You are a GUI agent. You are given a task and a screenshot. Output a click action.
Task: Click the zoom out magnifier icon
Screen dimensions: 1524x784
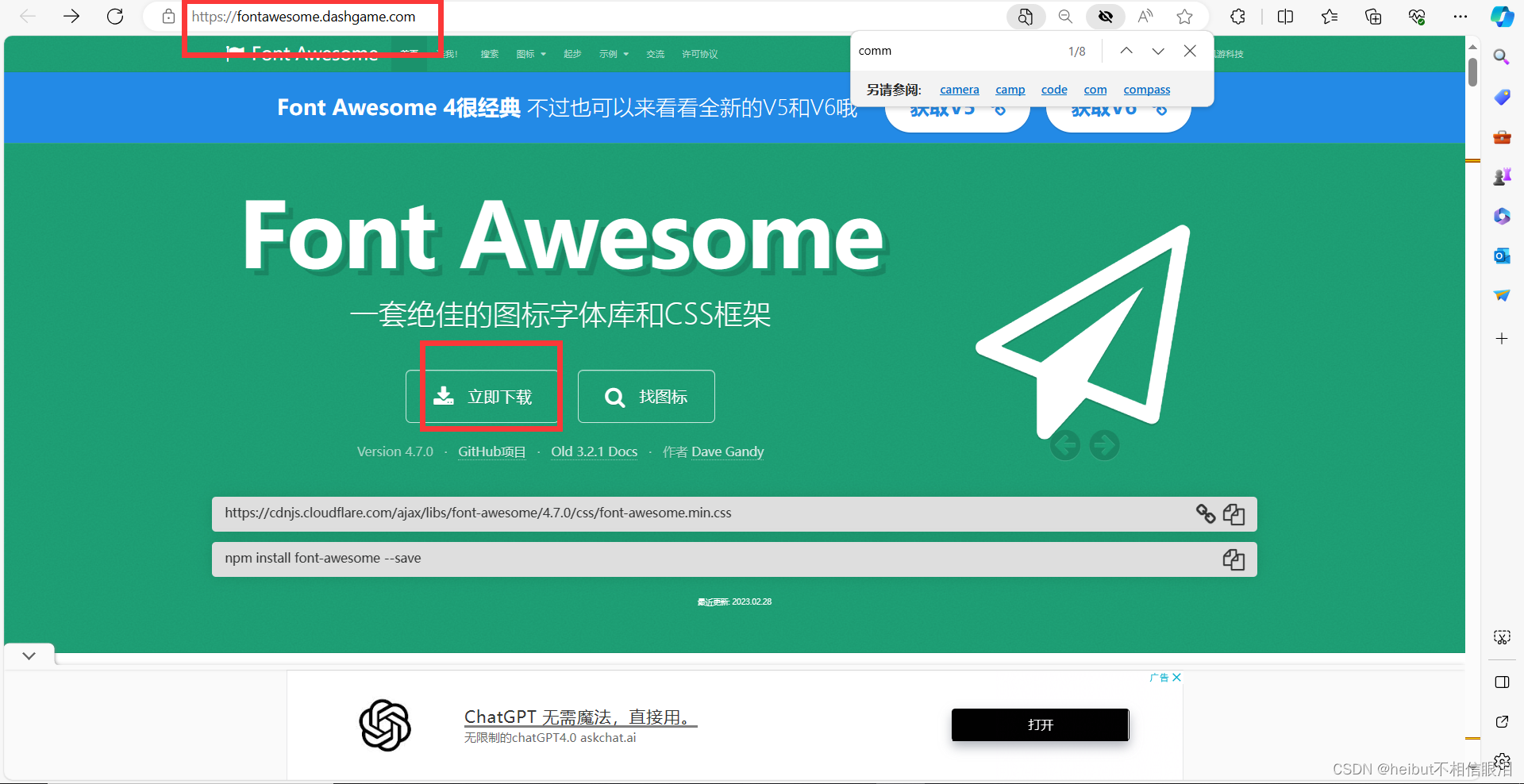coord(1065,17)
